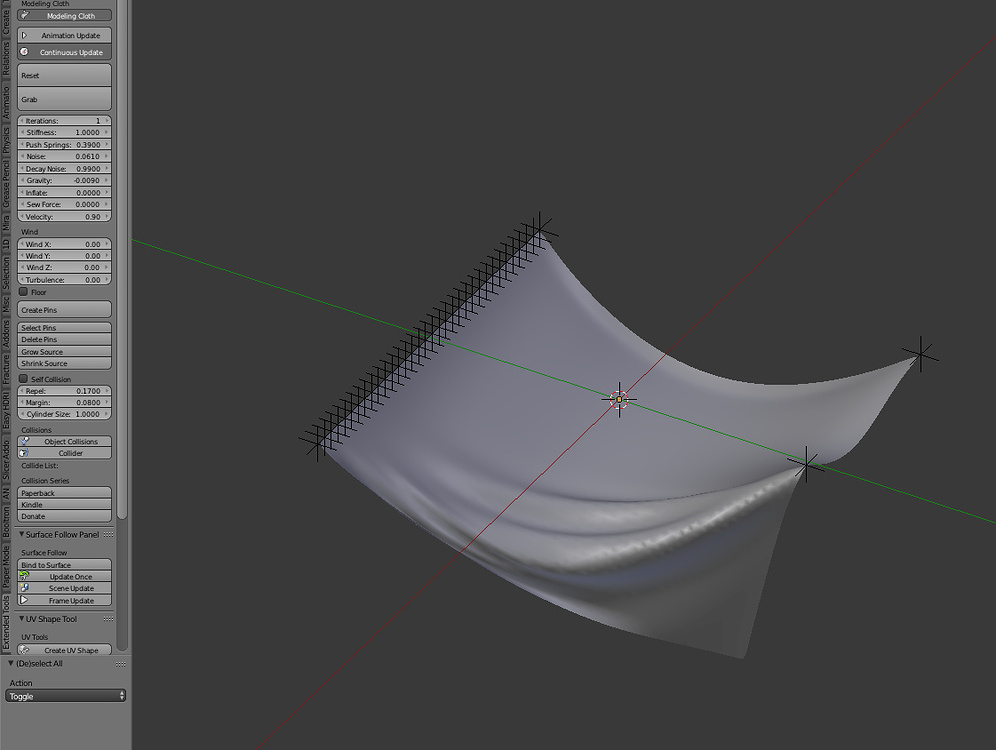Screen dimensions: 996x750
Task: Click the Continuous Update clock icon
Action: click(x=25, y=51)
